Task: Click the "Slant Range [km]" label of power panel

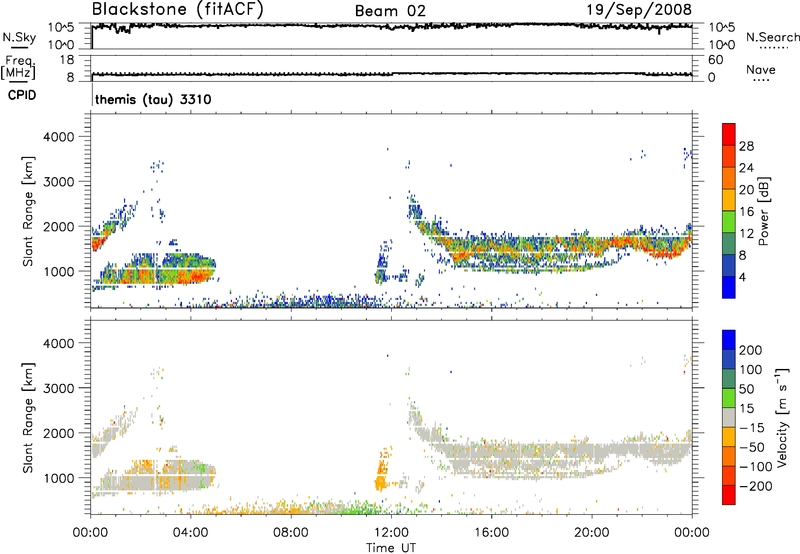Action: click(x=28, y=211)
